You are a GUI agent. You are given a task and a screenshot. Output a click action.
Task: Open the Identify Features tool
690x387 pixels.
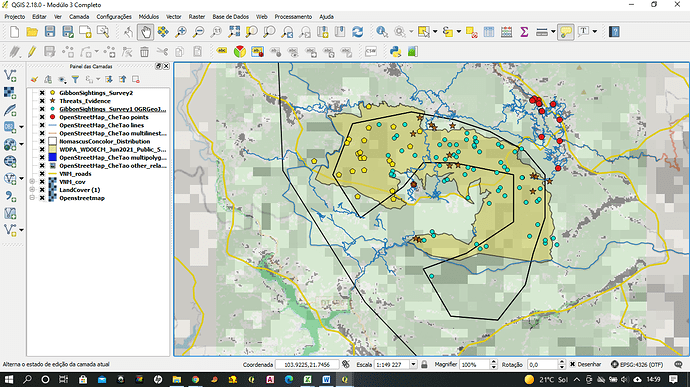382,32
